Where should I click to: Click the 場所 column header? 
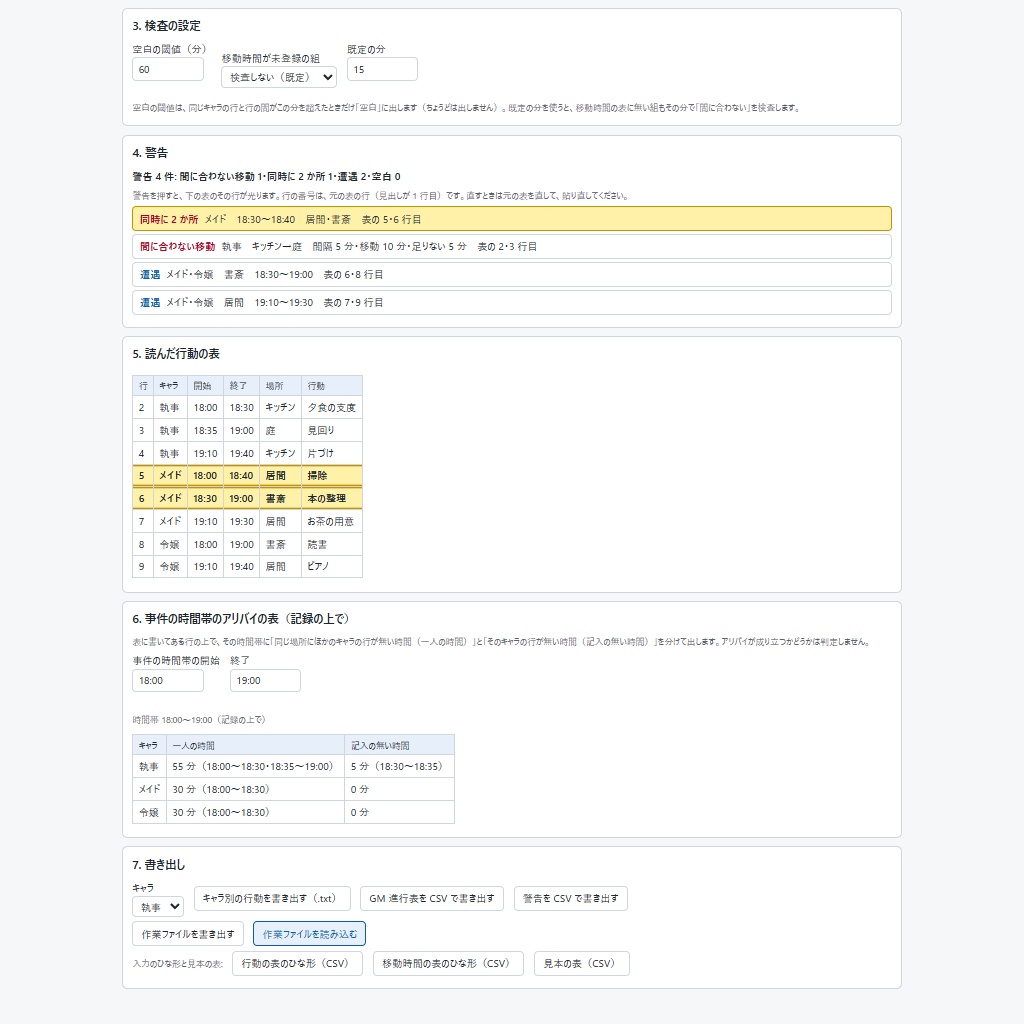pyautogui.click(x=280, y=386)
